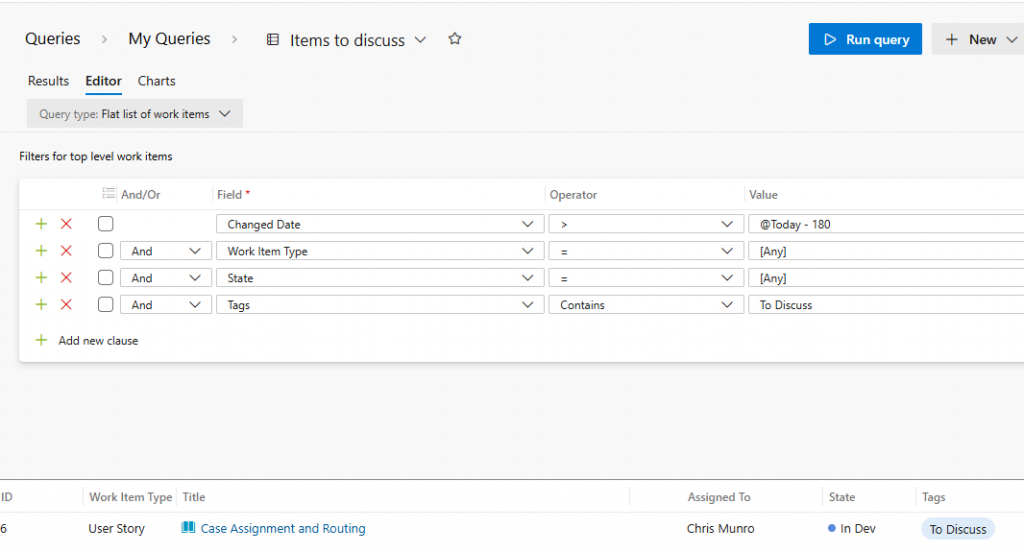This screenshot has width=1024, height=552.
Task: Click the group clauses icon in header
Action: [x=109, y=194]
